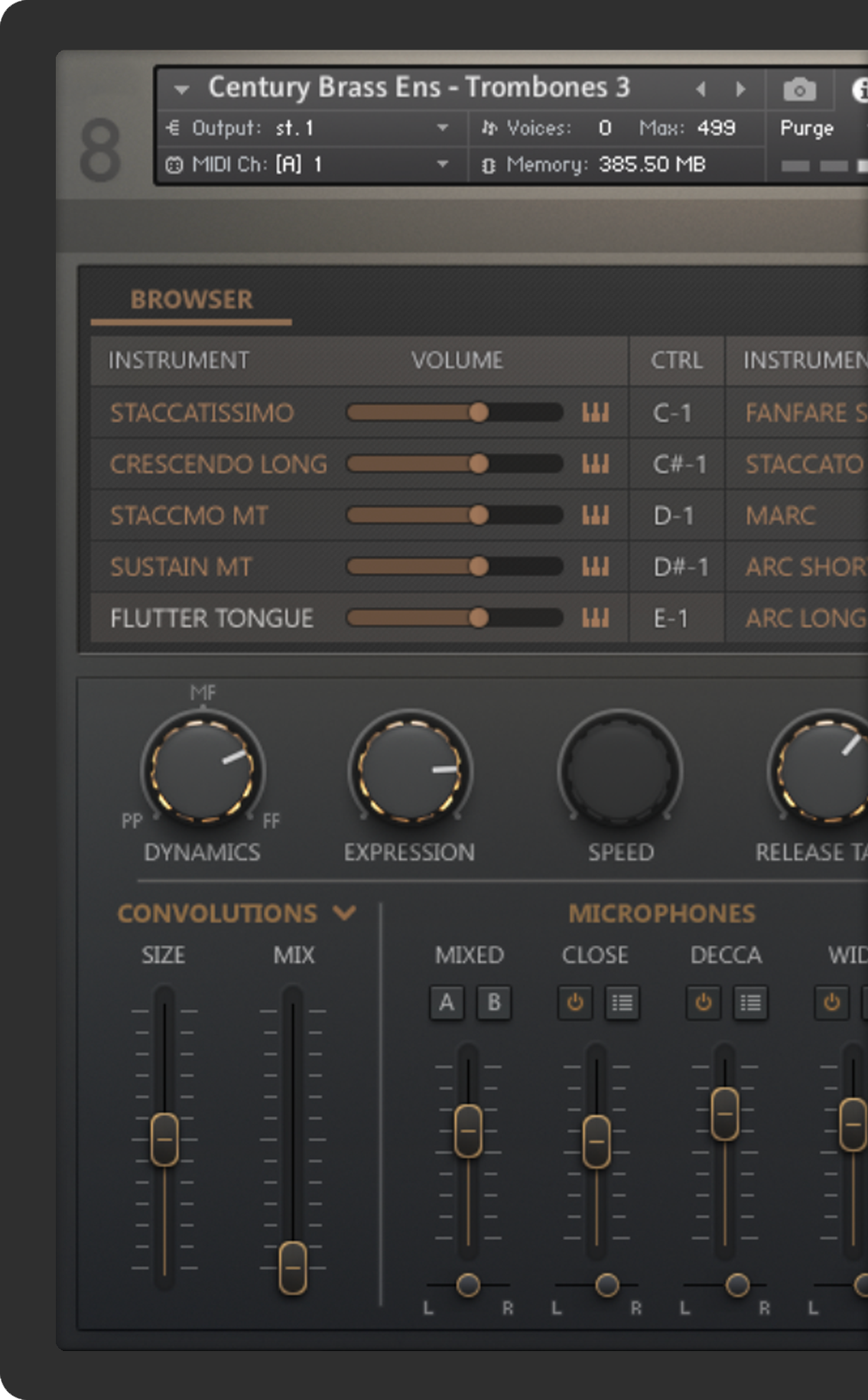Open the MIDI channel dropdown

(442, 164)
